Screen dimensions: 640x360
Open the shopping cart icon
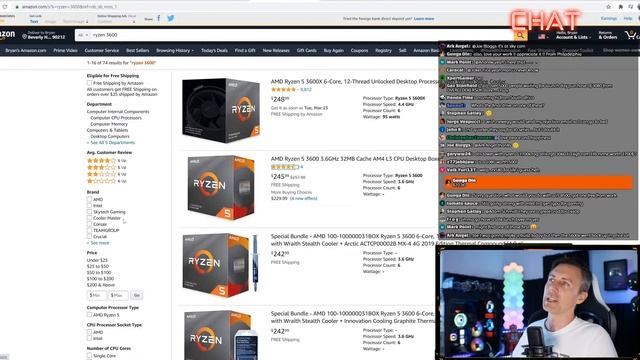coord(631,35)
